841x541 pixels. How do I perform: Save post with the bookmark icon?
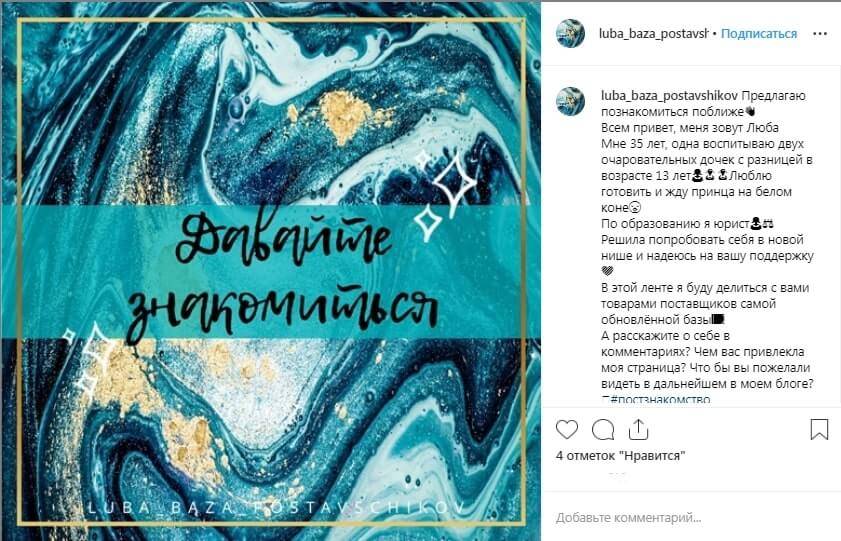(x=819, y=429)
